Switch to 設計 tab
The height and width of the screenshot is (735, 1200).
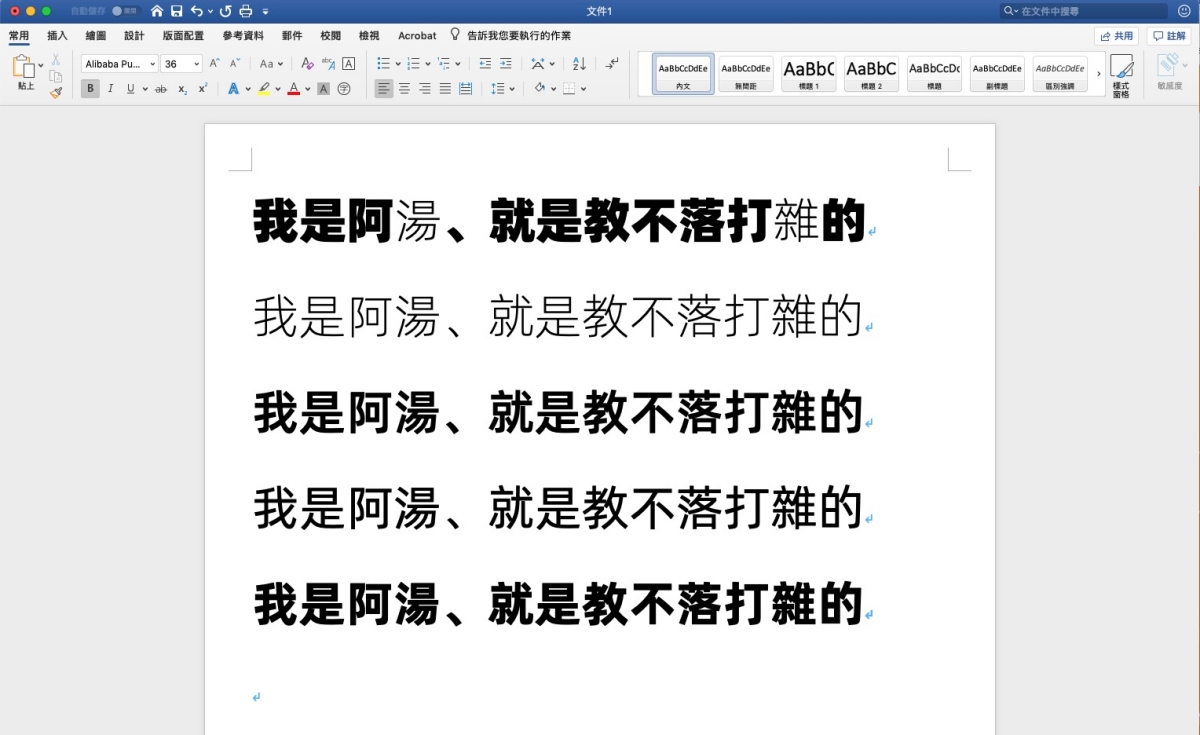[x=134, y=36]
